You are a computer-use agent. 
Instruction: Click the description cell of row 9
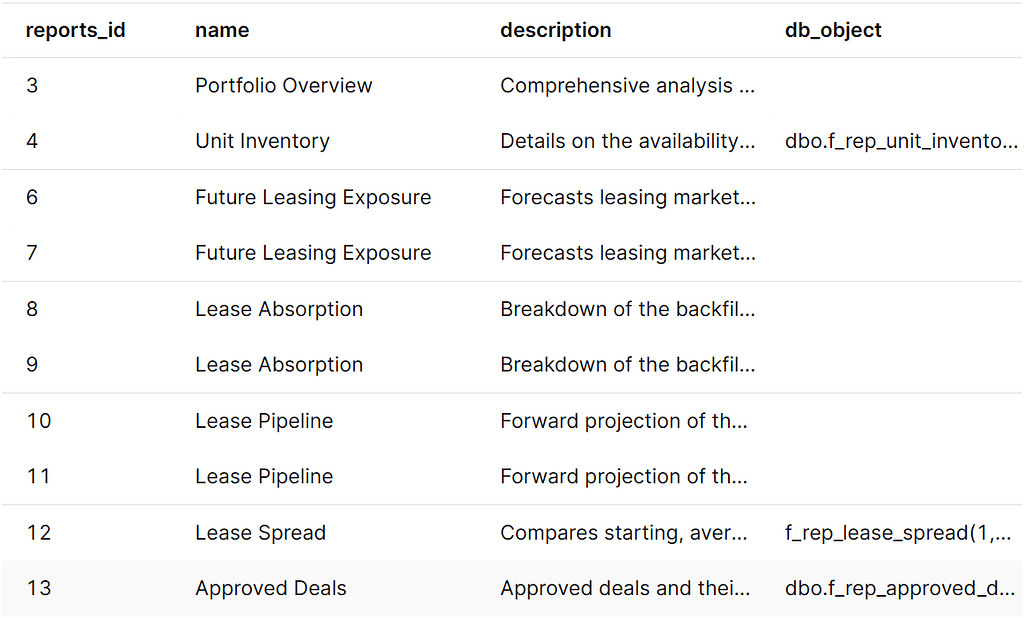[627, 365]
